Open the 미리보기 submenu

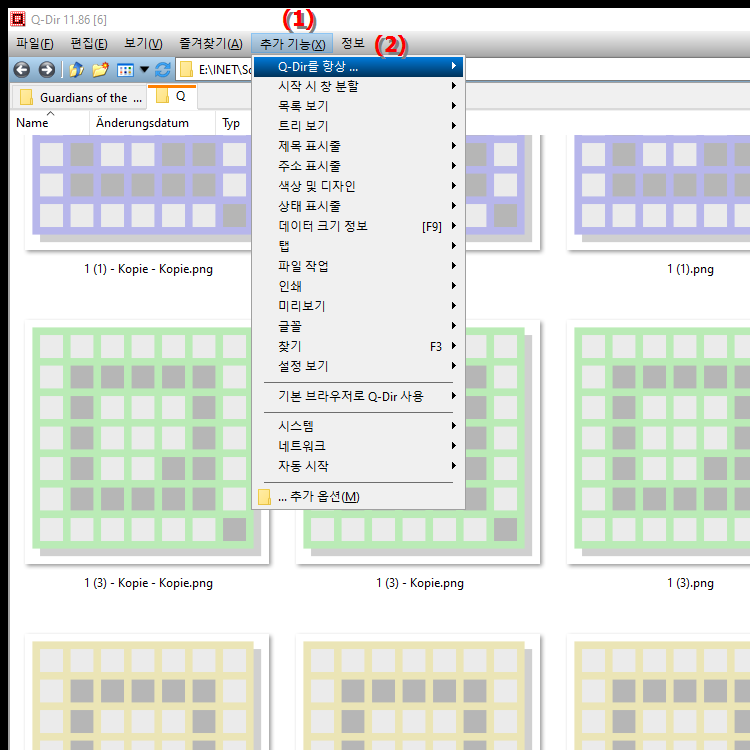[x=358, y=306]
